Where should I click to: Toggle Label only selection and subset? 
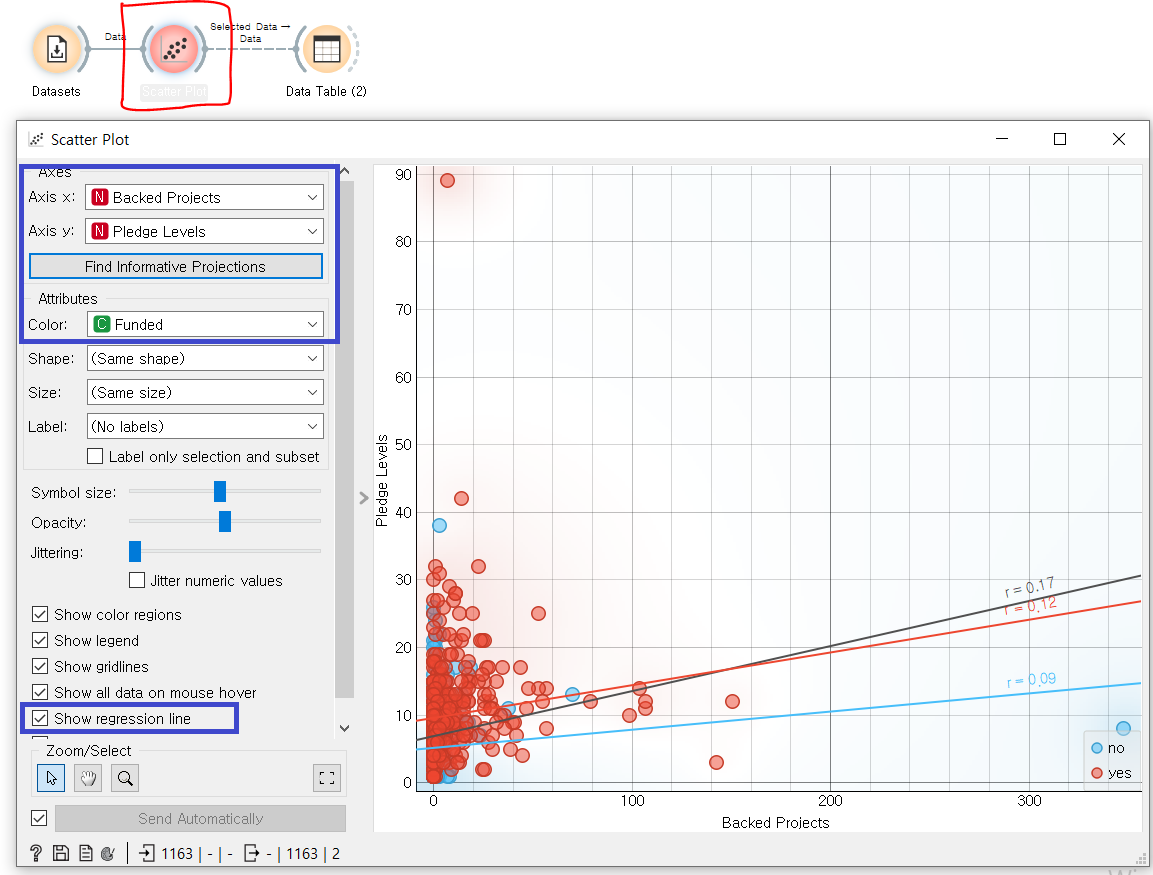95,456
